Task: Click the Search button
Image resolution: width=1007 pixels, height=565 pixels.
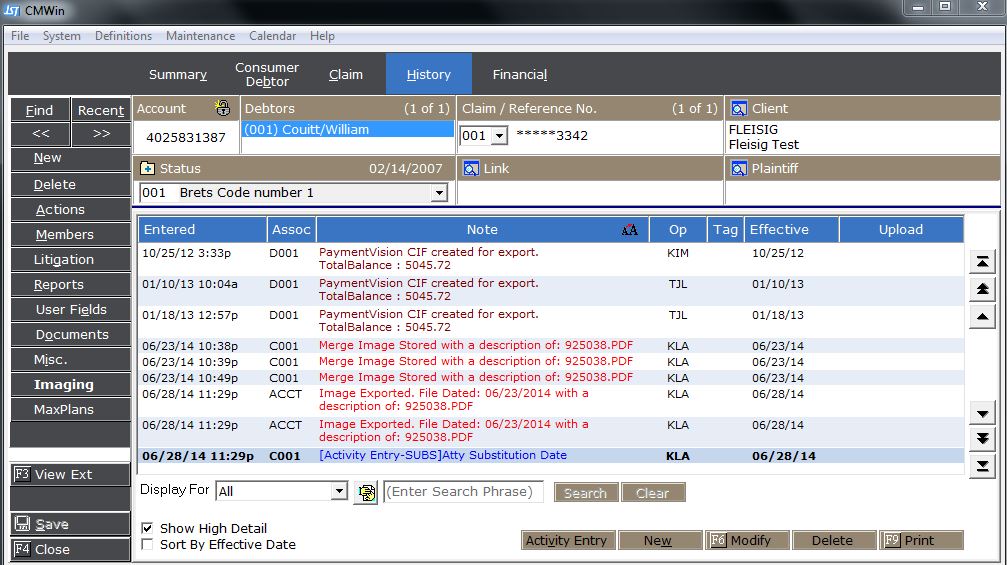Action: coord(586,493)
